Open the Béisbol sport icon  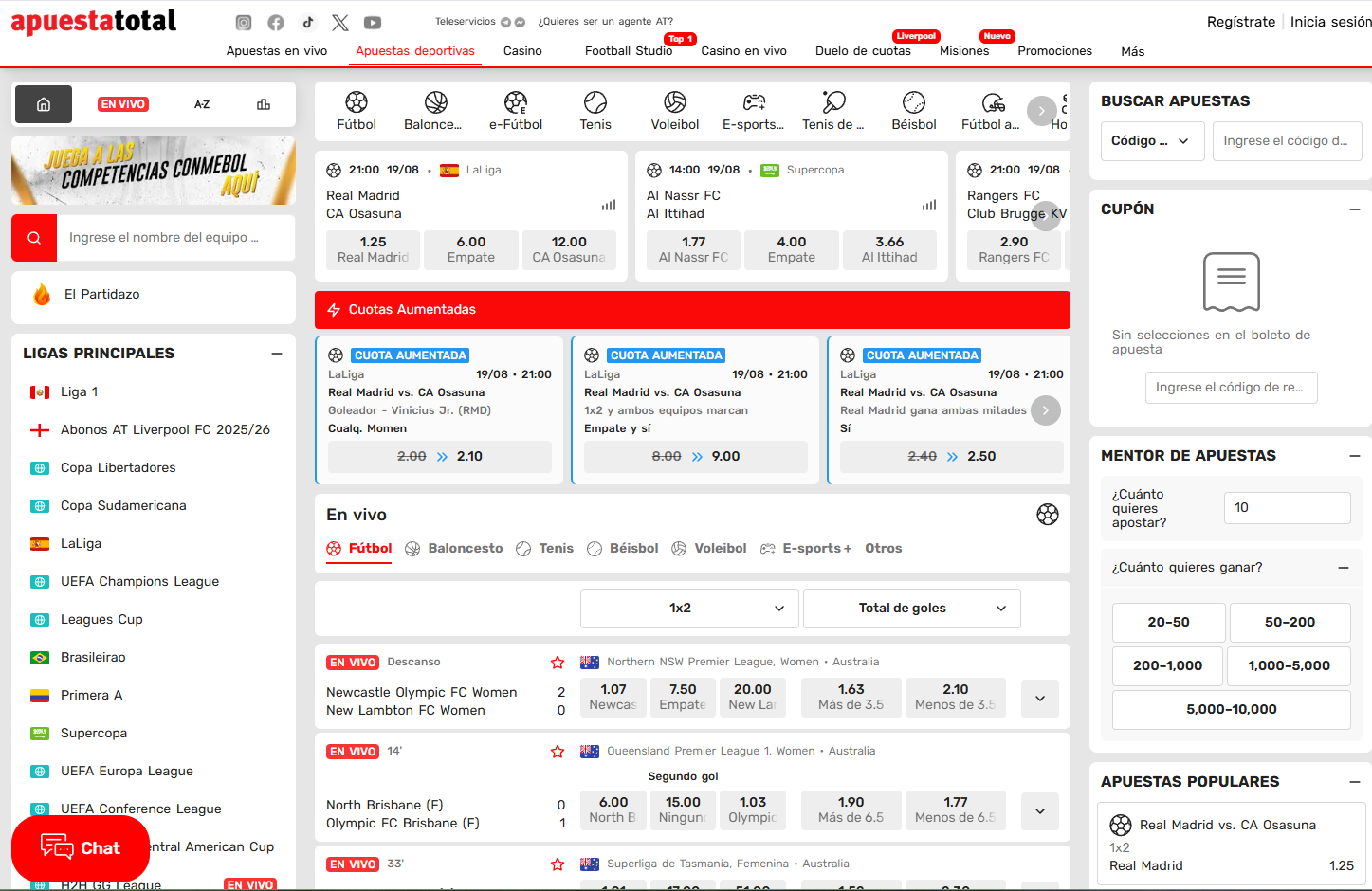click(x=913, y=110)
